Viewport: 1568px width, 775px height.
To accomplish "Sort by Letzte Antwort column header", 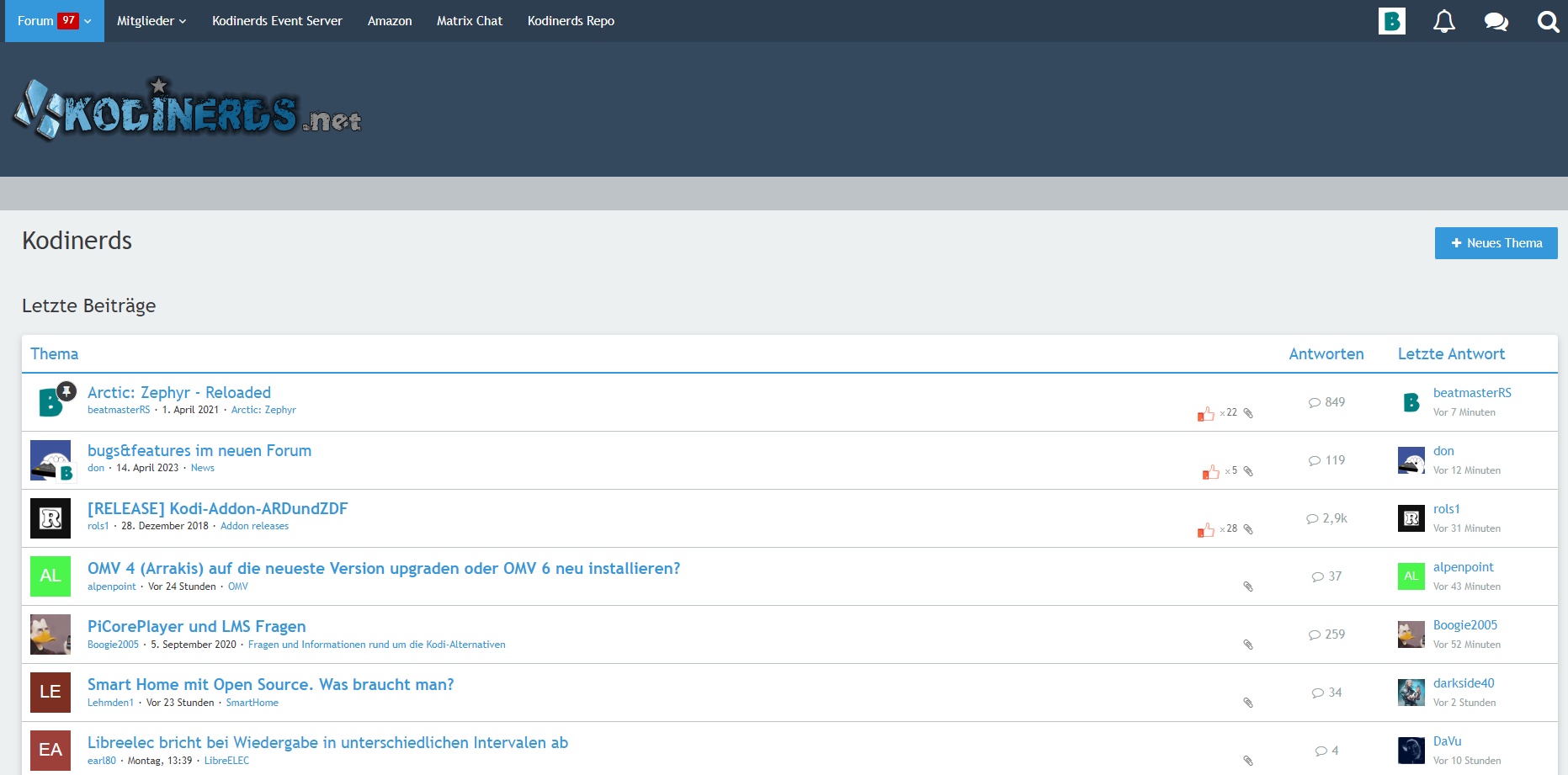I will coord(1451,353).
